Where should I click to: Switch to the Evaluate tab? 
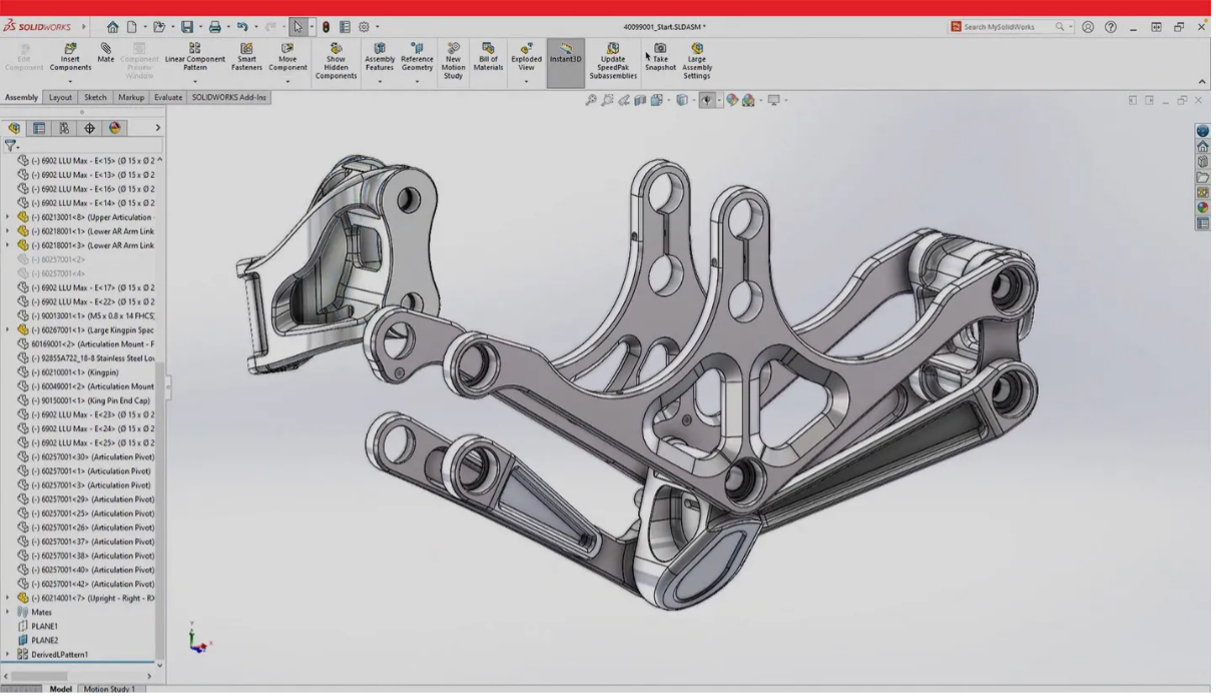pos(168,98)
